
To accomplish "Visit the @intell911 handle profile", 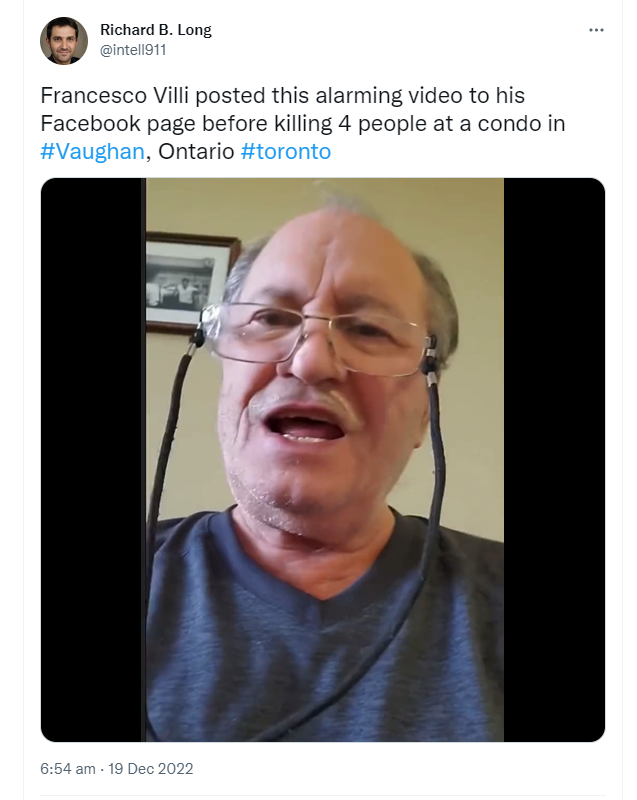I will (x=133, y=50).
